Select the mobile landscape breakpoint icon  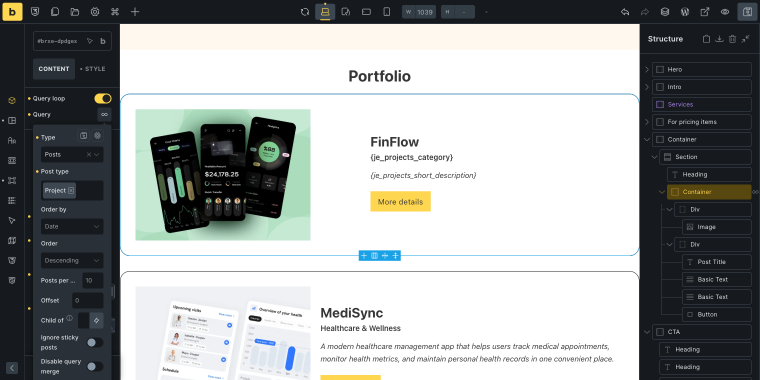[366, 12]
